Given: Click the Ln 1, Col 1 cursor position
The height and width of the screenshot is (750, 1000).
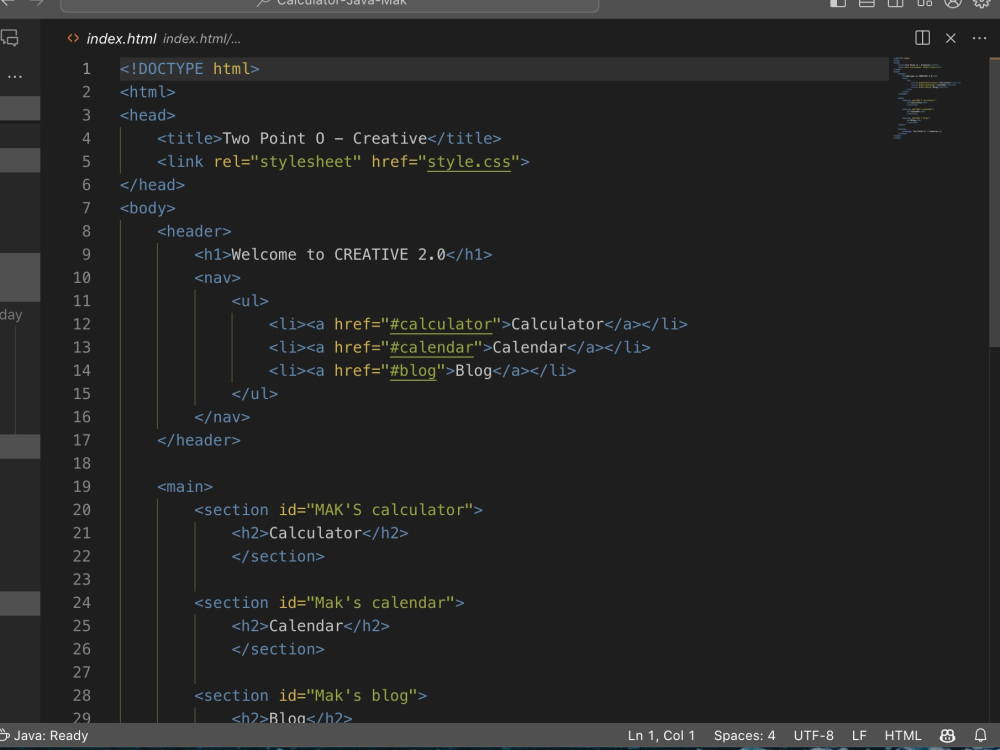Looking at the screenshot, I should click(x=661, y=735).
